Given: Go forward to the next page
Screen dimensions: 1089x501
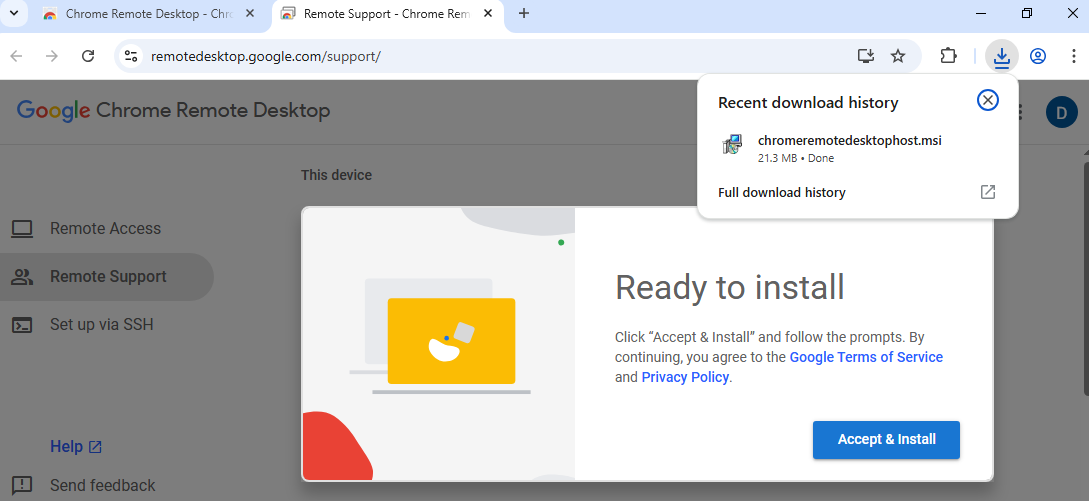Looking at the screenshot, I should [x=51, y=56].
